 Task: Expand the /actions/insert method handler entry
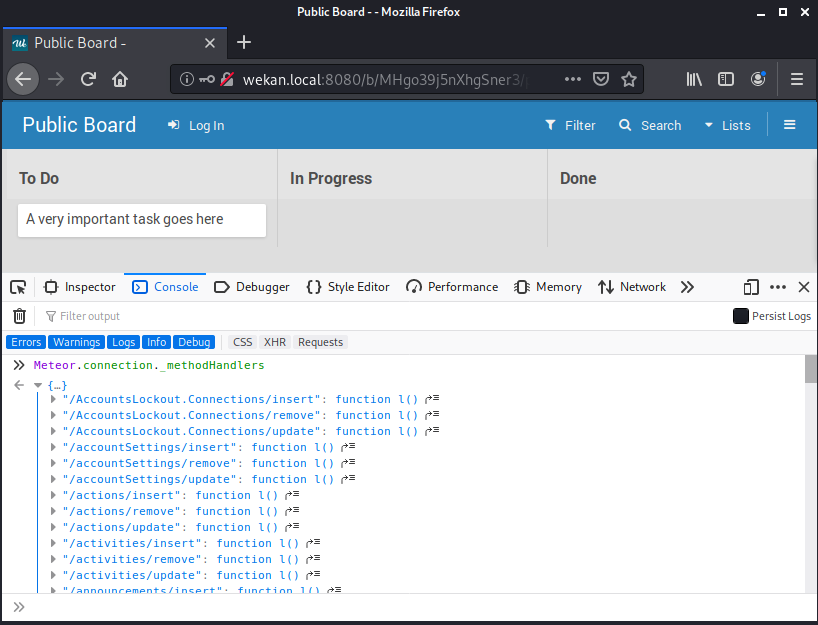(x=53, y=495)
